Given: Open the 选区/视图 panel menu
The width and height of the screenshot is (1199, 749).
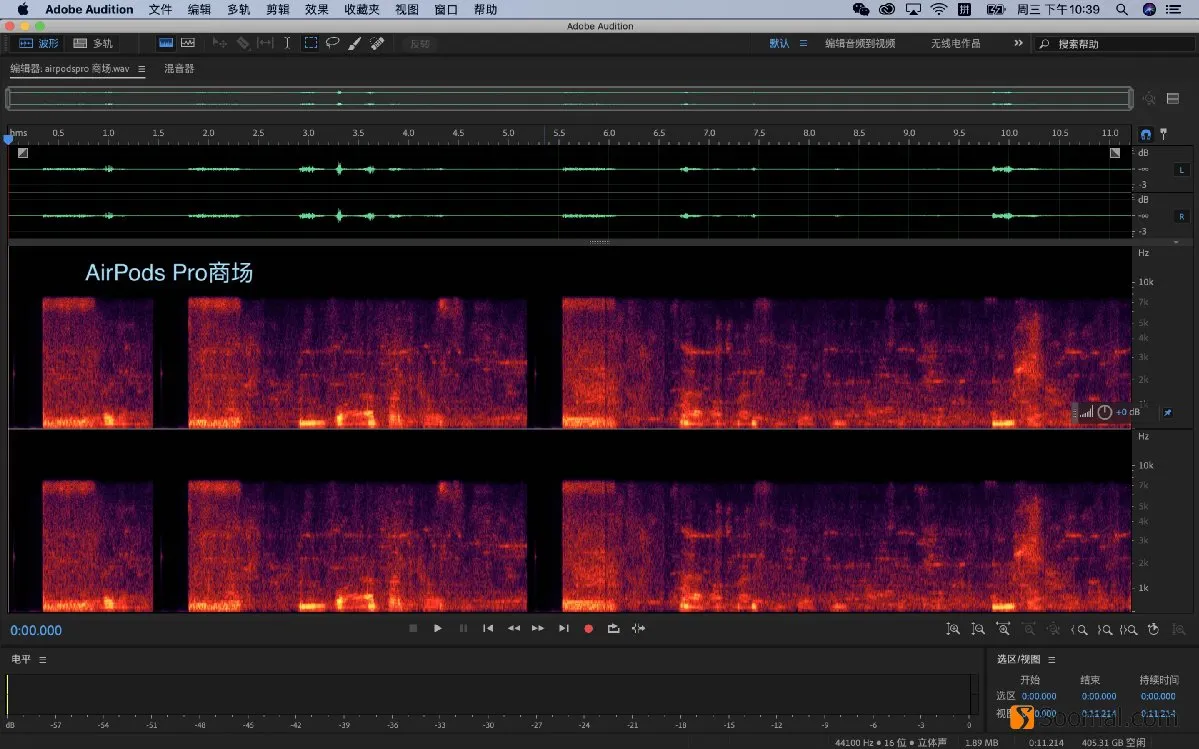Looking at the screenshot, I should click(x=1051, y=660).
